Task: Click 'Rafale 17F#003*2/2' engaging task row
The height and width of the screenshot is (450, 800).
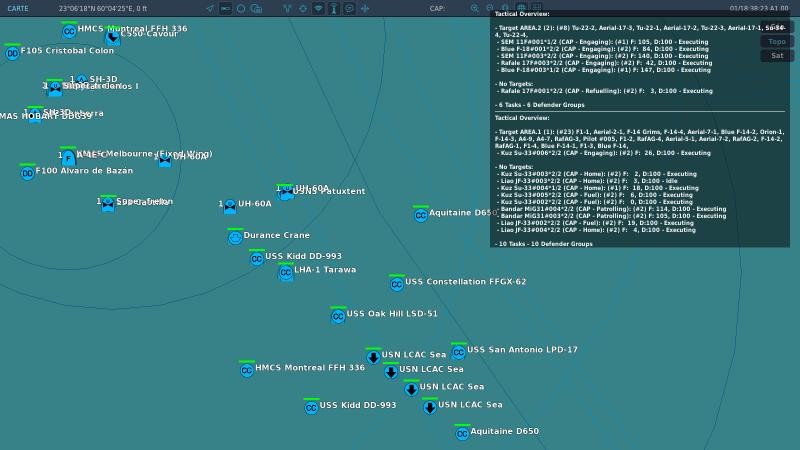Action: click(606, 63)
